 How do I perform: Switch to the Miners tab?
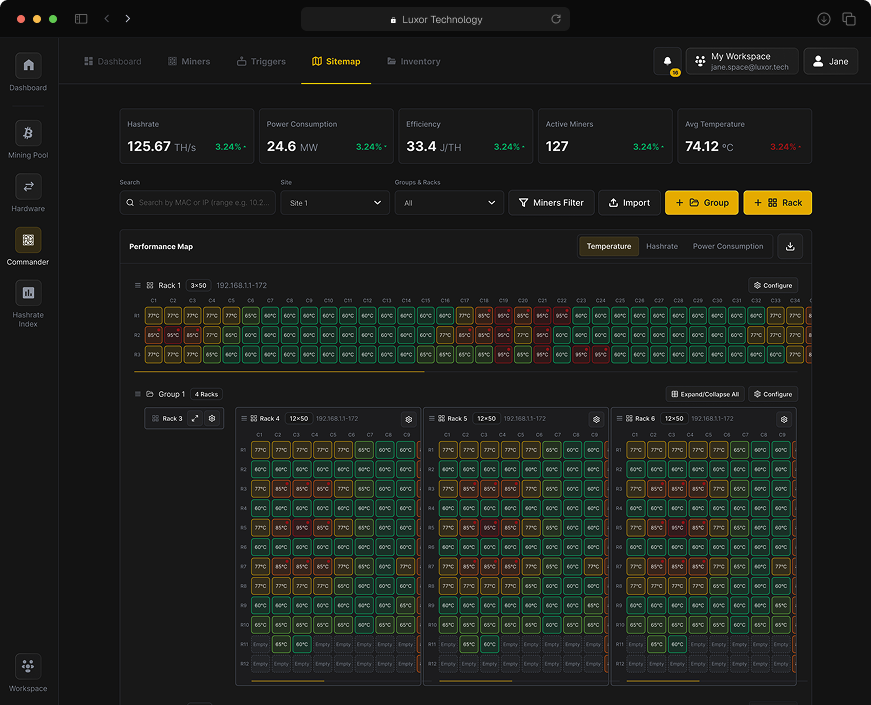pos(188,61)
